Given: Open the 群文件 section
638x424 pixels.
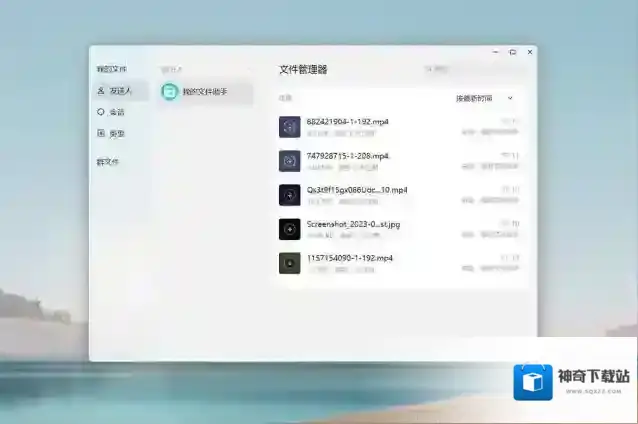Looking at the screenshot, I should [x=107, y=161].
